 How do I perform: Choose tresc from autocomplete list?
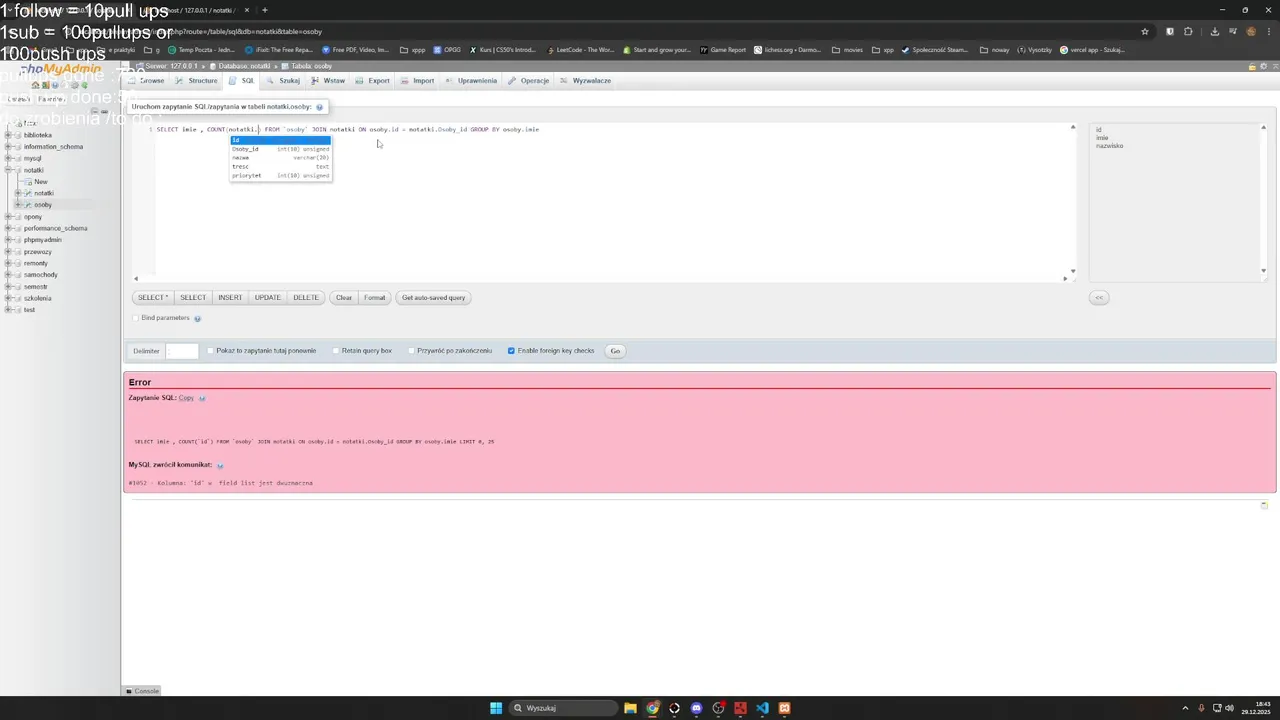click(x=280, y=167)
